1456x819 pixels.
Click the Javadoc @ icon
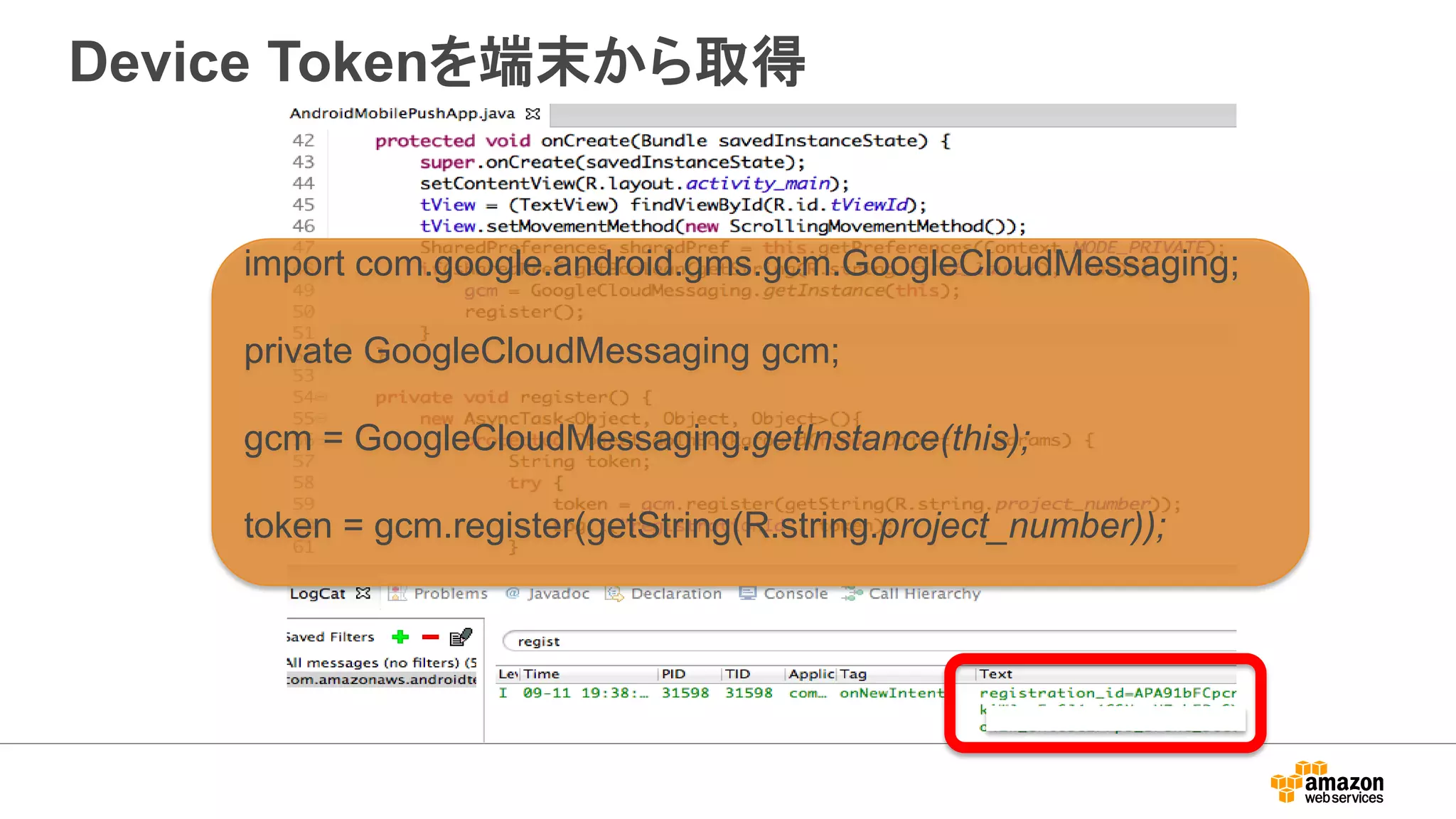point(512,593)
